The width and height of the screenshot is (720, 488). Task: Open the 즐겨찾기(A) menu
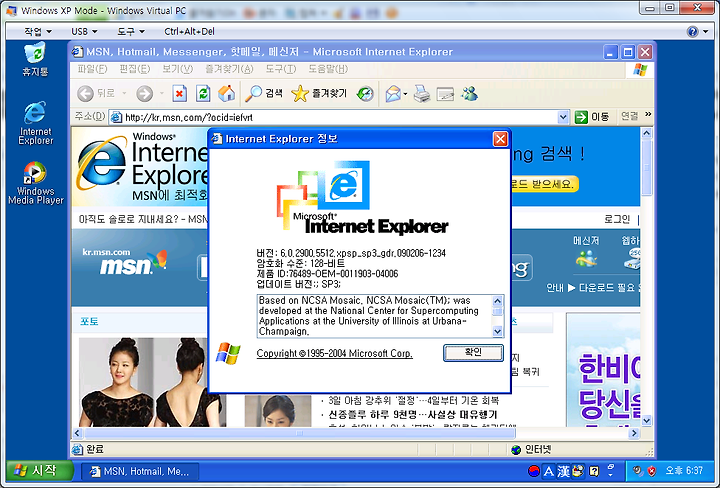point(229,69)
